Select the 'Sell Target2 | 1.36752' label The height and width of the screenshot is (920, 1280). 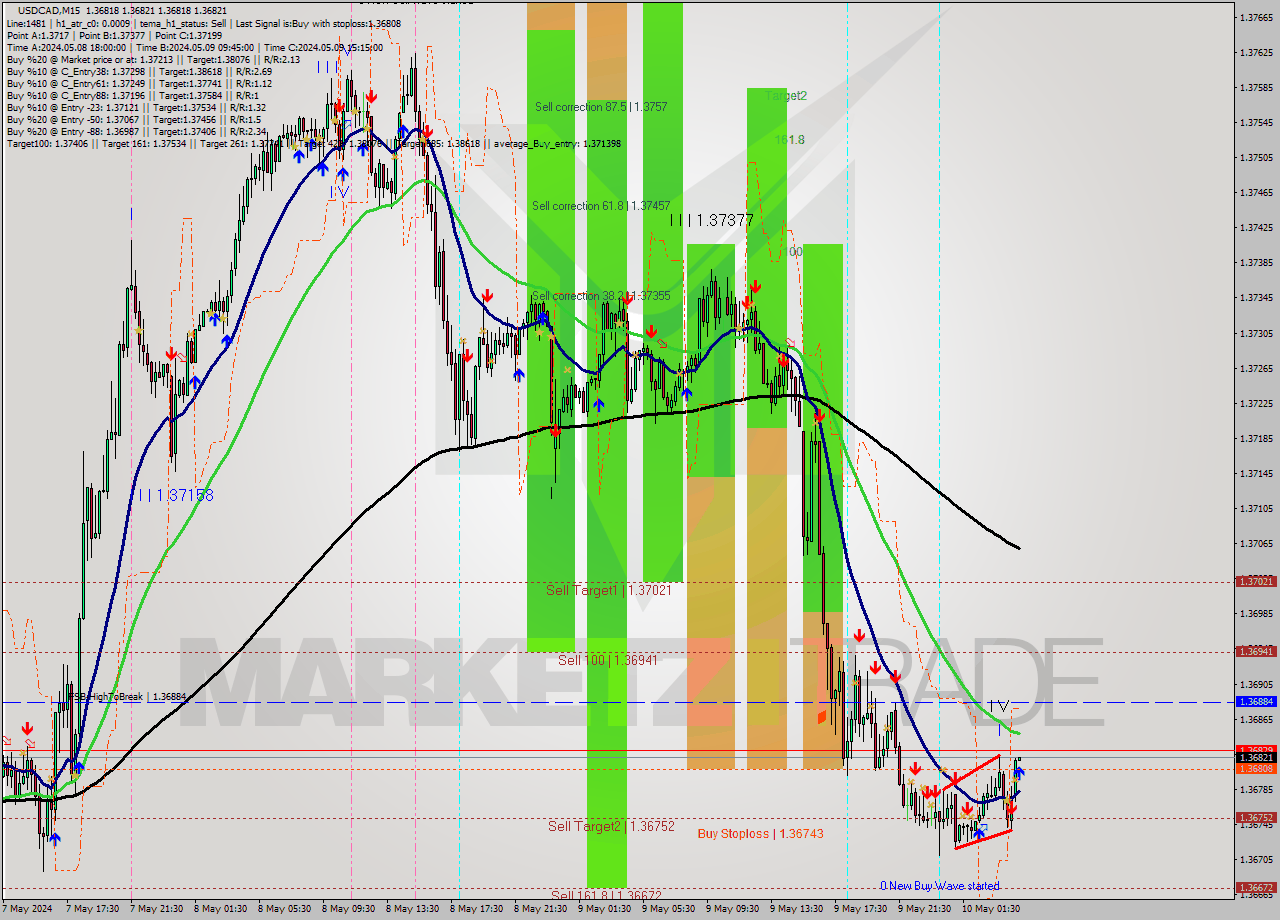611,826
